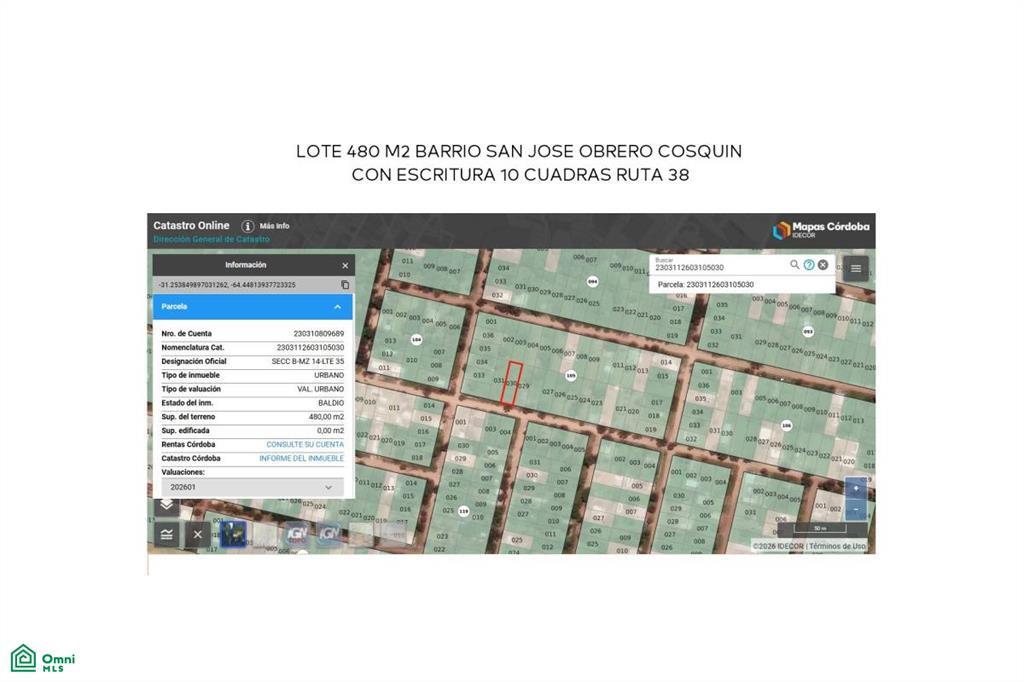Close the base map gallery with X
The height and width of the screenshot is (682, 1024).
coord(198,534)
